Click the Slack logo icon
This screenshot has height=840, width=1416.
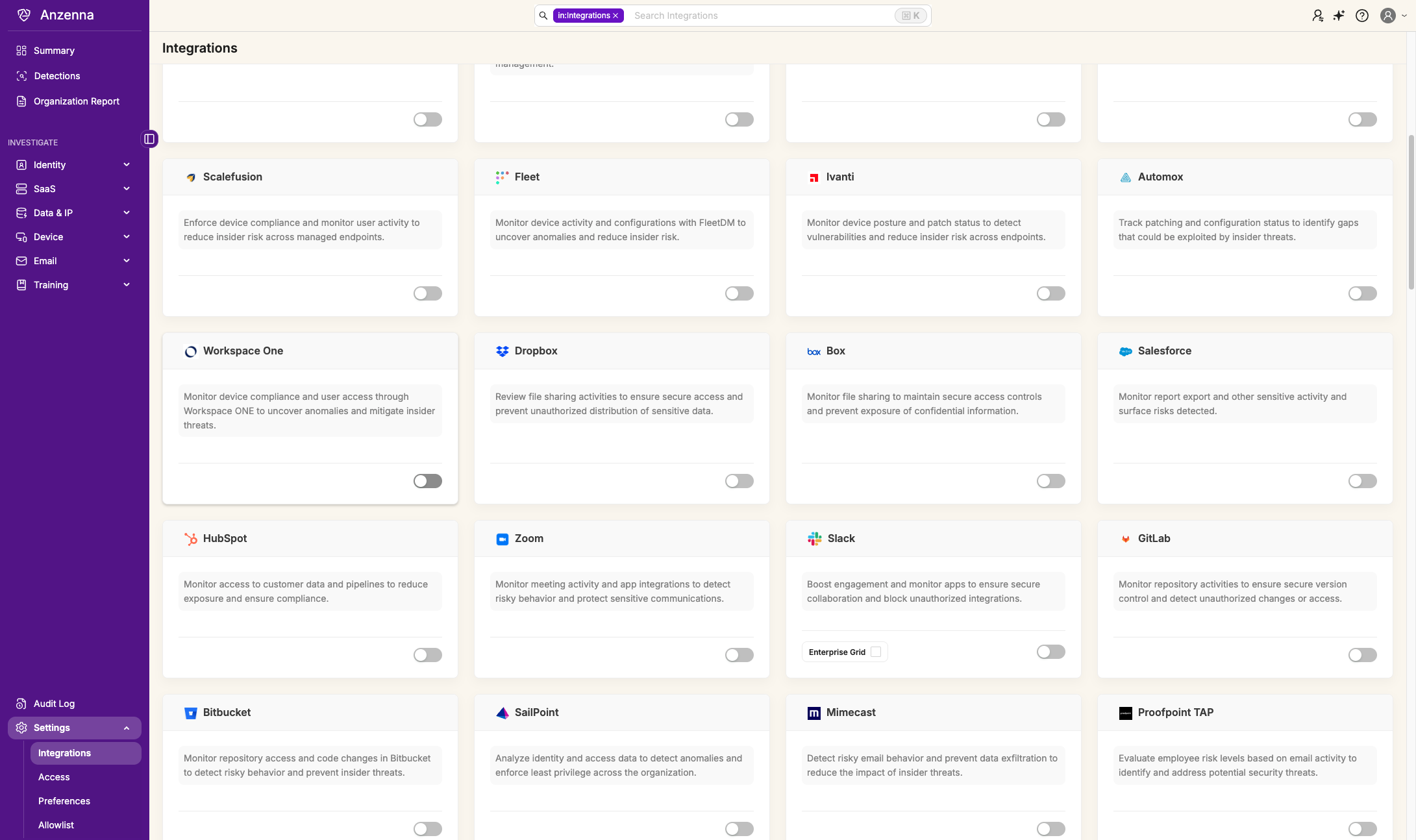tap(814, 539)
